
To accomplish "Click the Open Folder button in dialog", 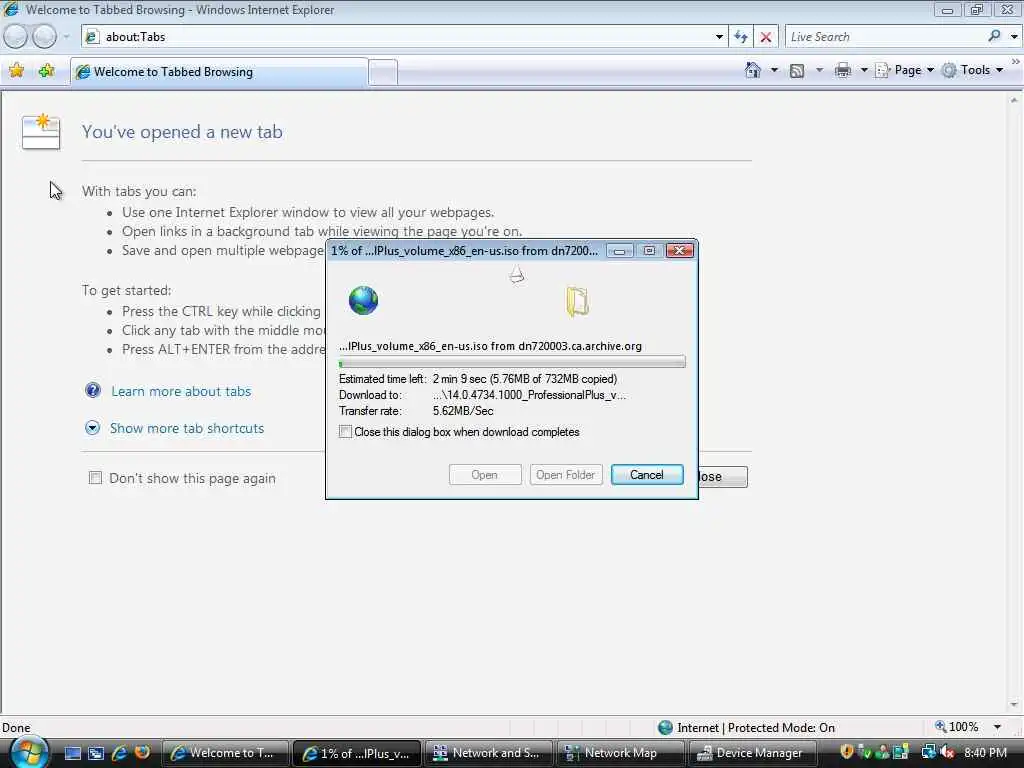I will tap(566, 475).
